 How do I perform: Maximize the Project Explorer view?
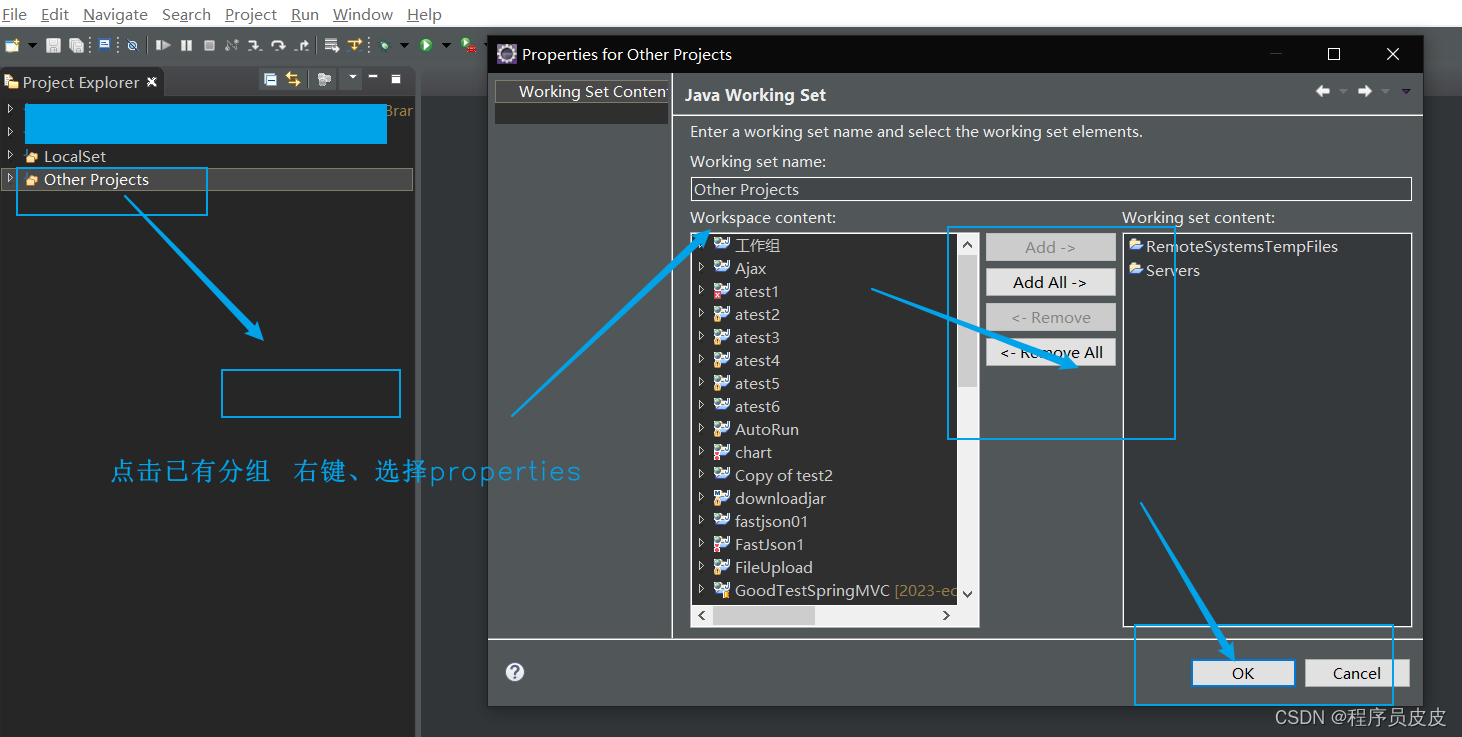click(396, 78)
